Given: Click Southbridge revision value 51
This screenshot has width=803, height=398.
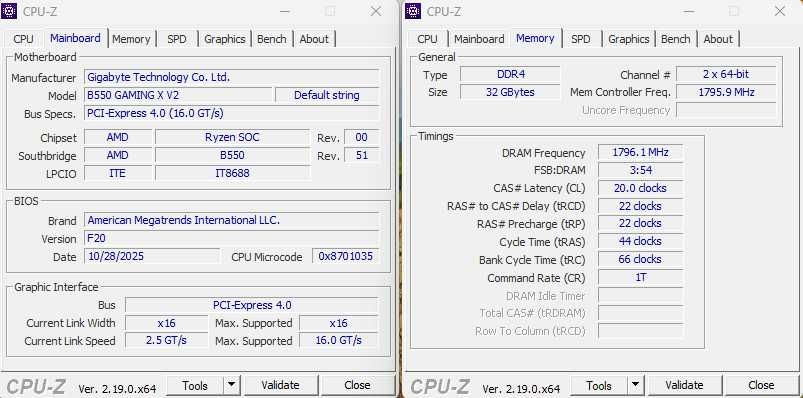Looking at the screenshot, I should point(362,155).
